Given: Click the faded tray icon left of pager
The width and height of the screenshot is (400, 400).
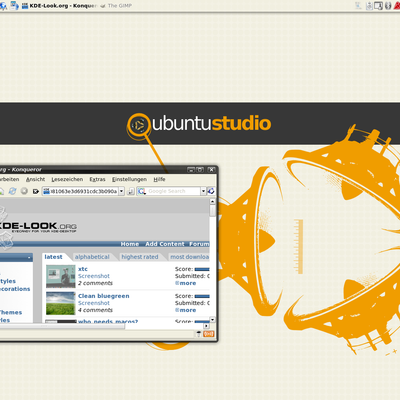Looking at the screenshot, I should click(359, 6).
